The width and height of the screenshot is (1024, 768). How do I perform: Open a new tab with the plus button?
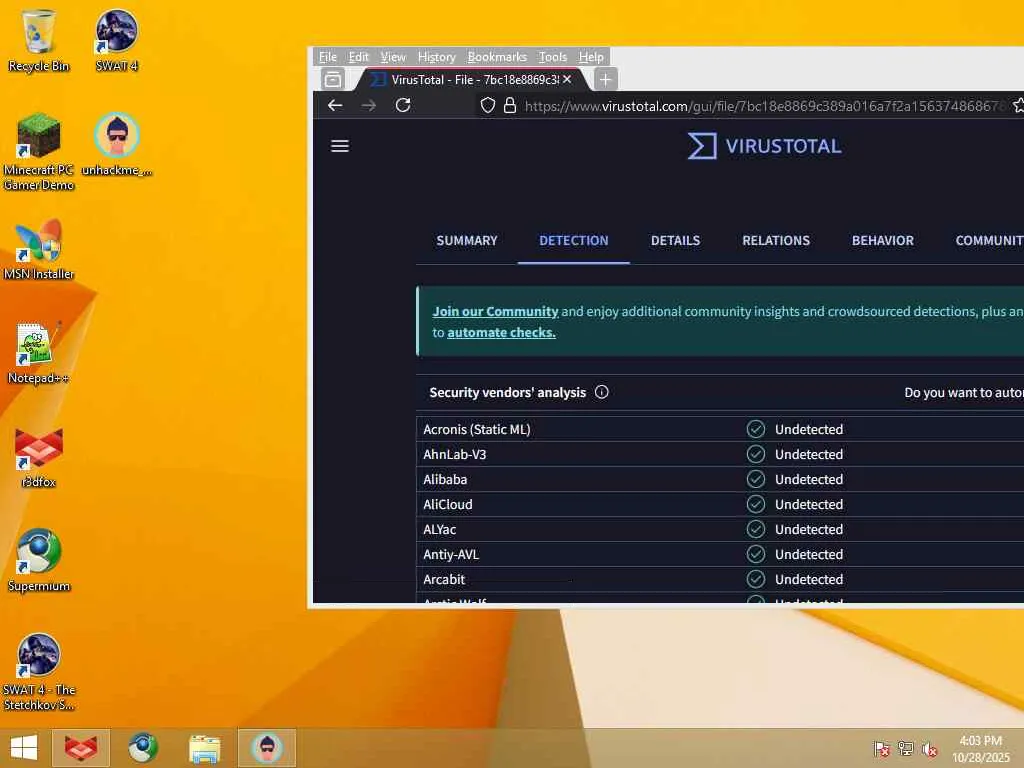(x=605, y=80)
